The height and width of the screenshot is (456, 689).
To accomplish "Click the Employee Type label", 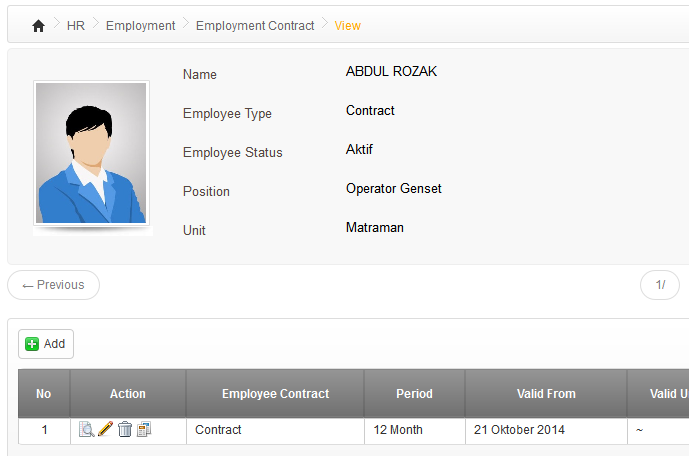I will tap(228, 114).
